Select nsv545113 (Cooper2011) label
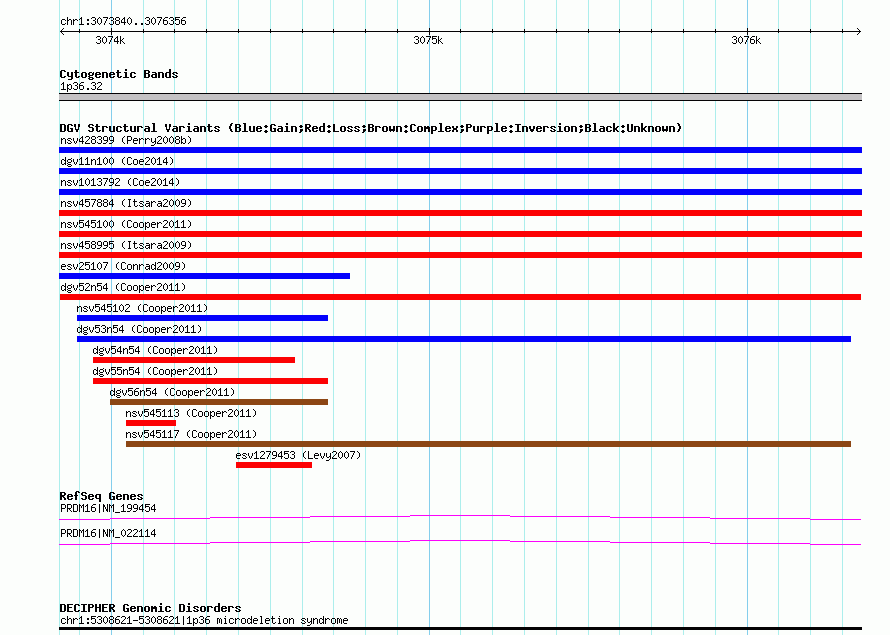The image size is (890, 635). click(191, 413)
